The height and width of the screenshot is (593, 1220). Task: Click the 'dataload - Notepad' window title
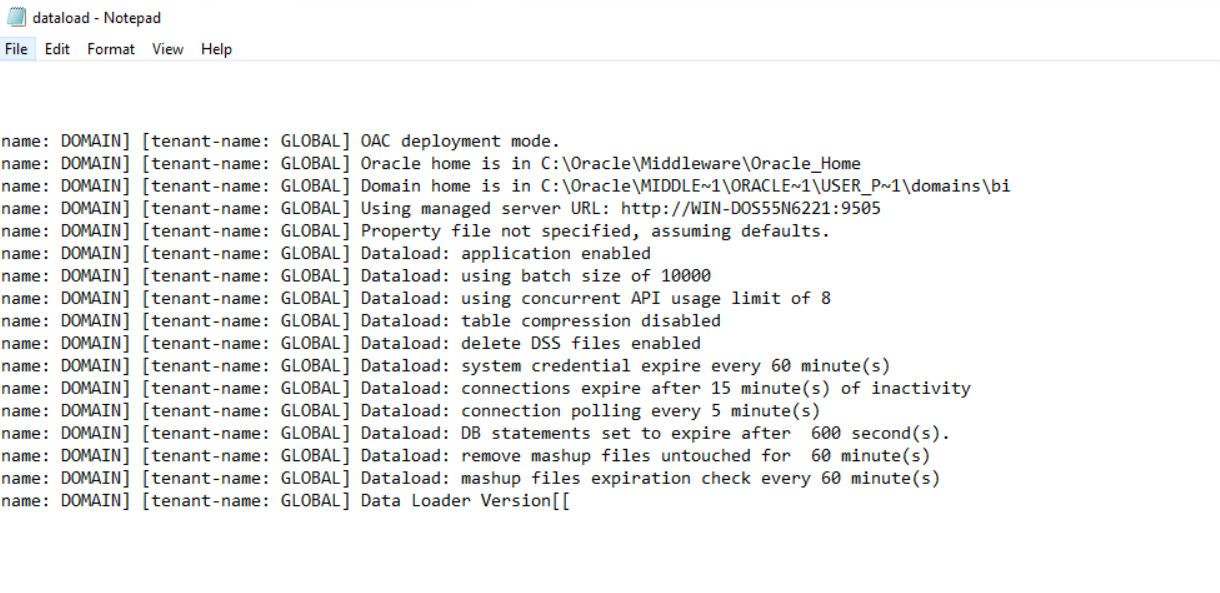[x=97, y=18]
